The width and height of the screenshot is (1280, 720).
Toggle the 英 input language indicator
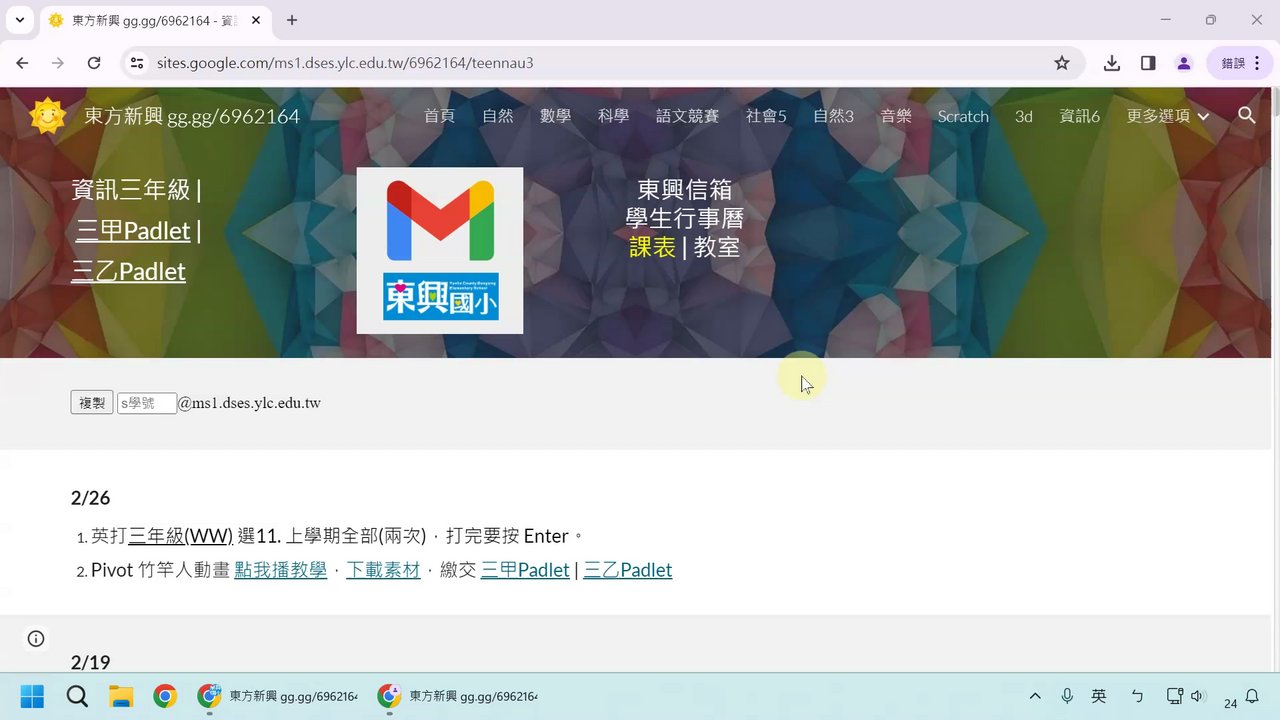[x=1099, y=696]
